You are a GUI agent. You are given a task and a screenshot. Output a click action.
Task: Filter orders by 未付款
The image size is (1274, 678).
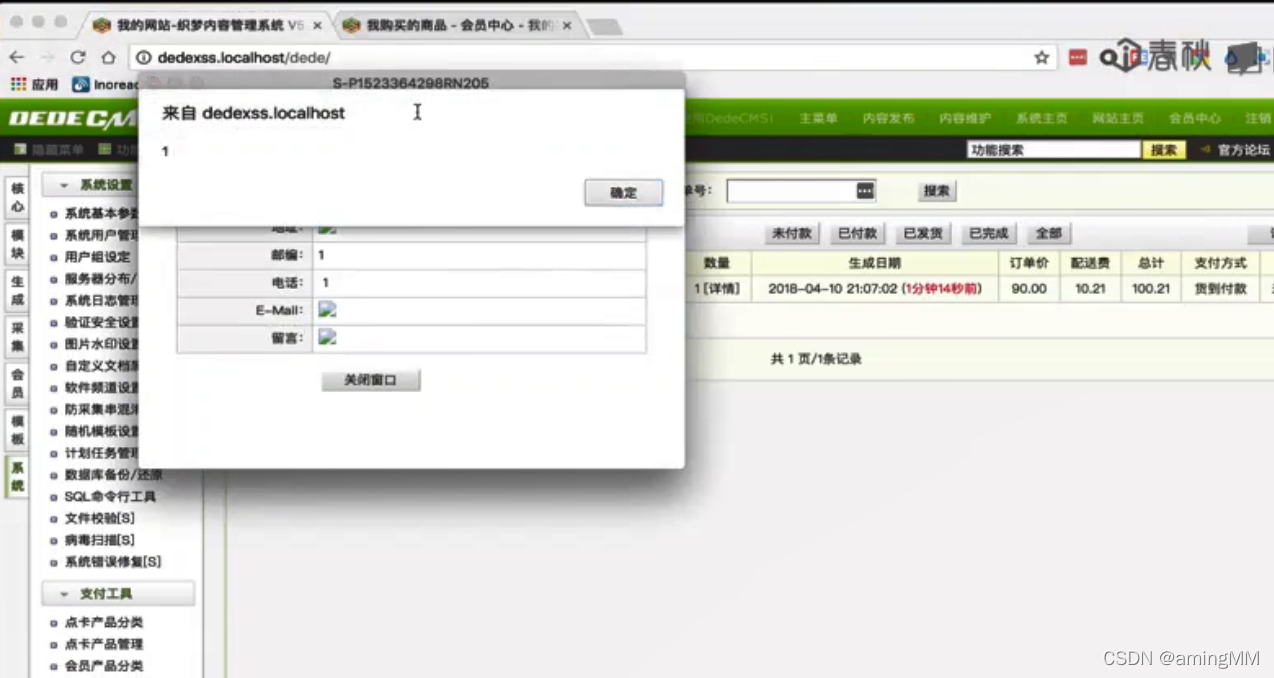(792, 233)
